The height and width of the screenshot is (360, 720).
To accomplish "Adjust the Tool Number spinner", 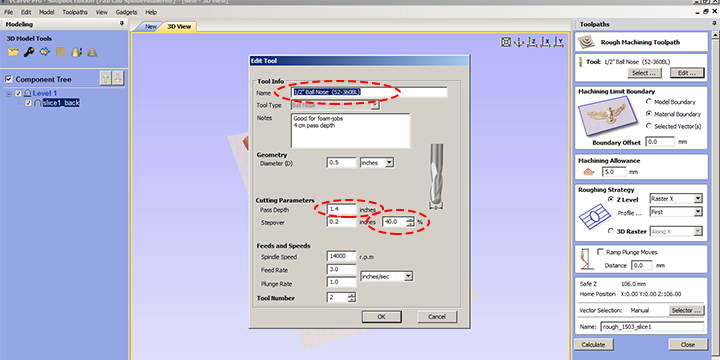I will 352,298.
